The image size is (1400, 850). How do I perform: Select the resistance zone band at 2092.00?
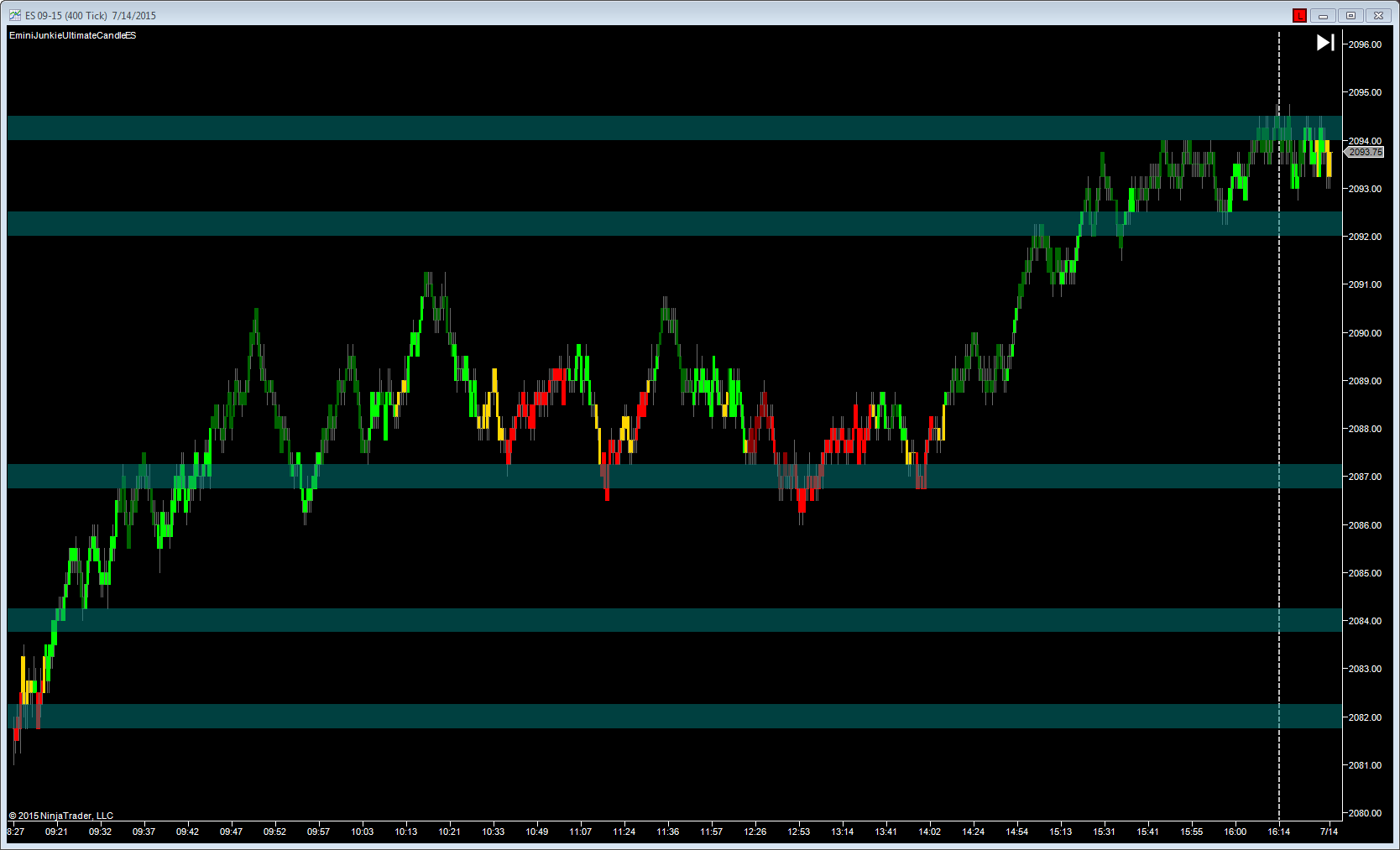point(675,223)
